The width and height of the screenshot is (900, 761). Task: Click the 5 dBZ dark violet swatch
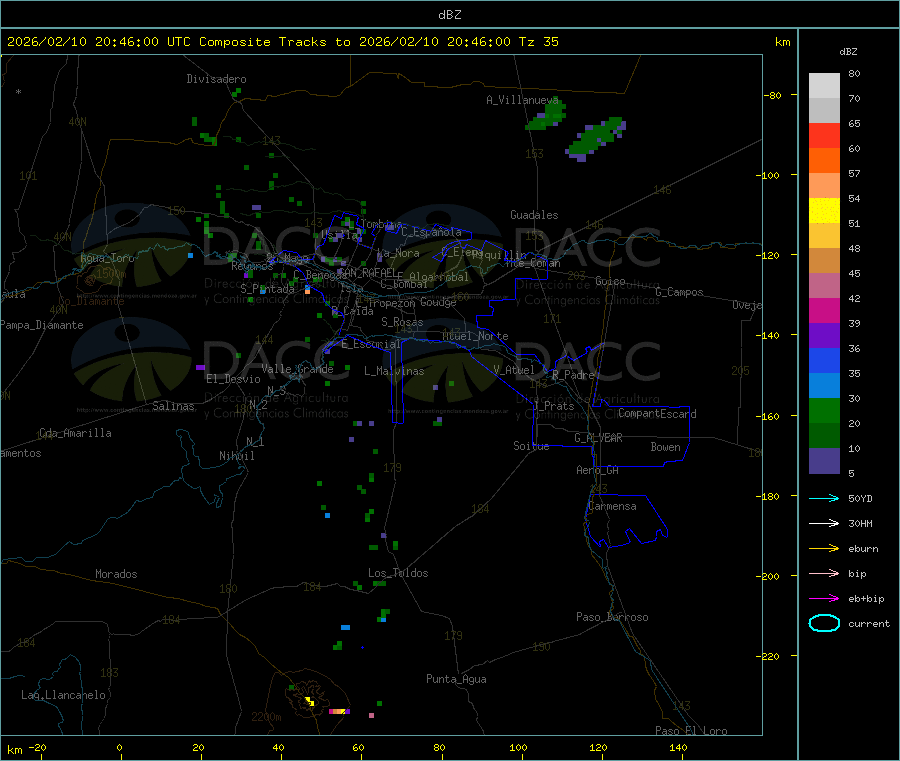point(824,461)
